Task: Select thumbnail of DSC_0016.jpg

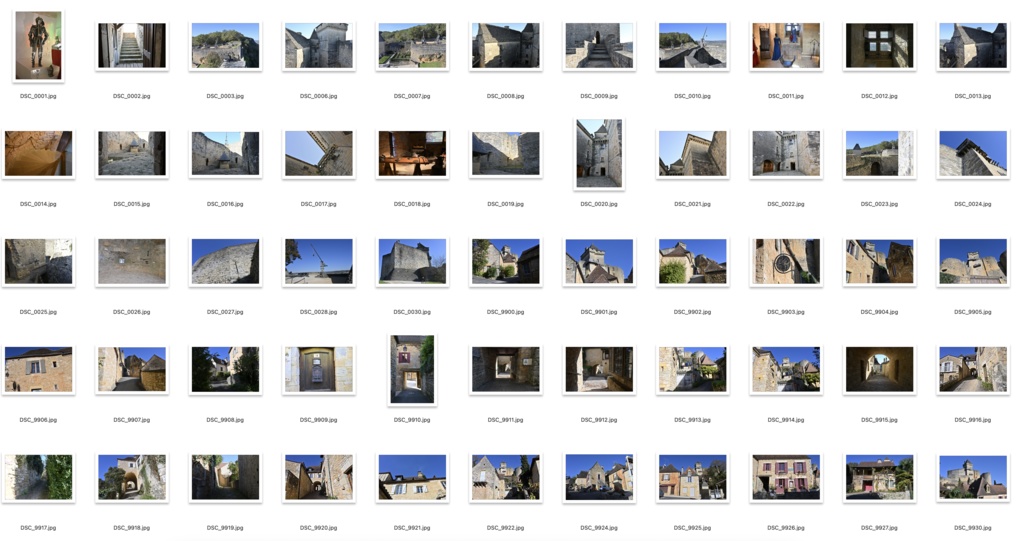Action: [x=225, y=154]
